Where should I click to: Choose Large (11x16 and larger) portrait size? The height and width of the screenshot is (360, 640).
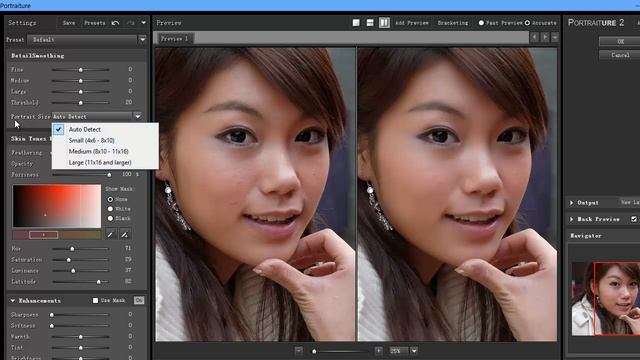click(x=105, y=162)
